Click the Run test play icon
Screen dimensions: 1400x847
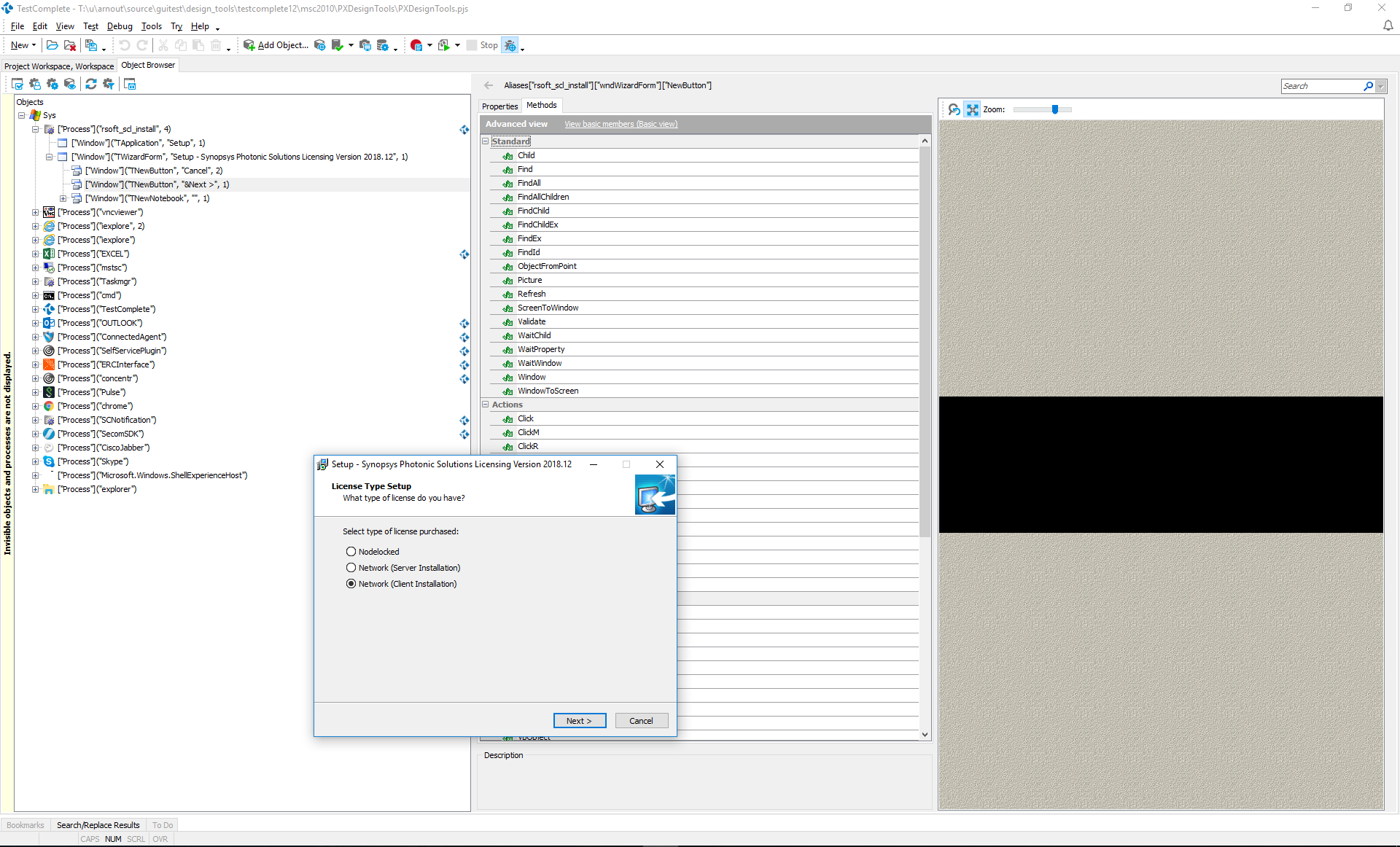[x=443, y=45]
